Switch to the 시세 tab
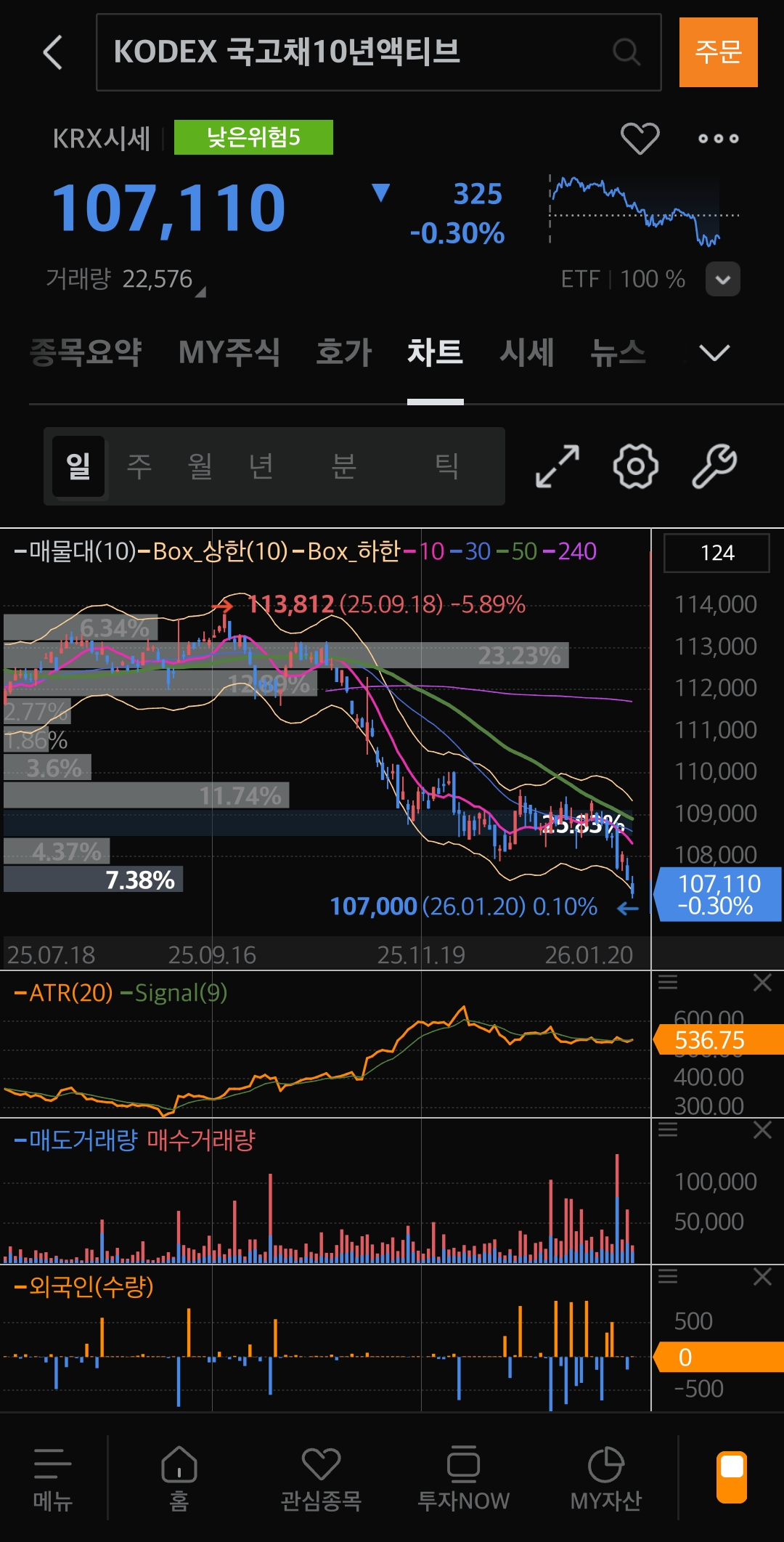 (526, 353)
